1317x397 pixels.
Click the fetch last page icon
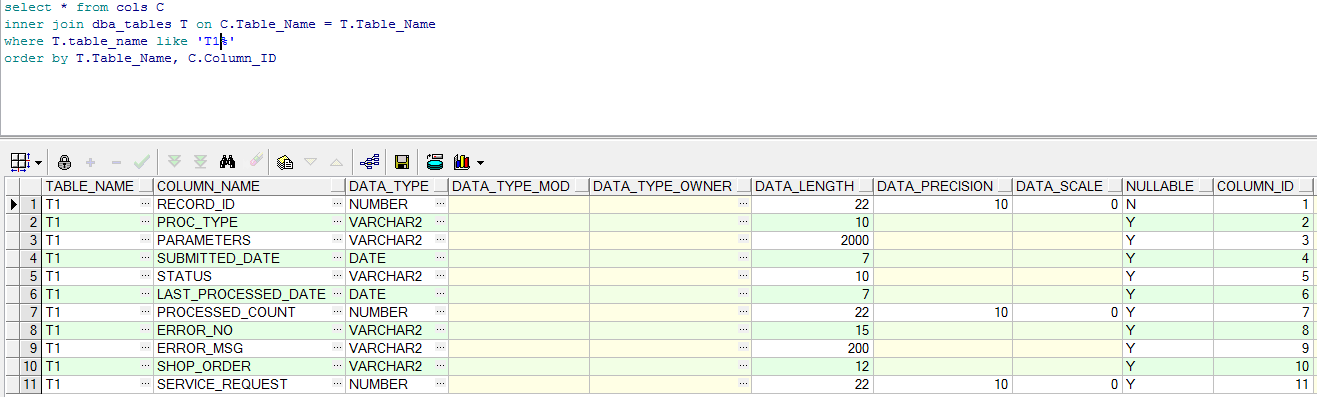200,161
